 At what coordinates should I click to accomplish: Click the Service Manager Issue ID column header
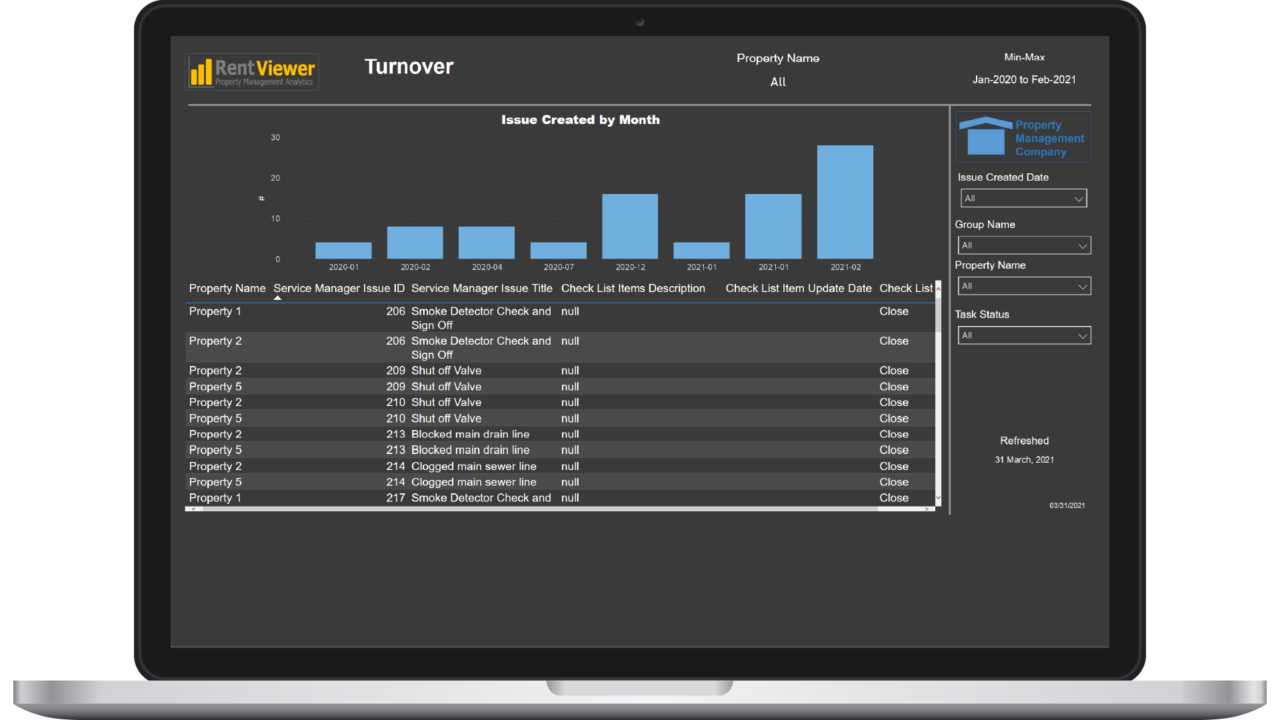[x=338, y=288]
